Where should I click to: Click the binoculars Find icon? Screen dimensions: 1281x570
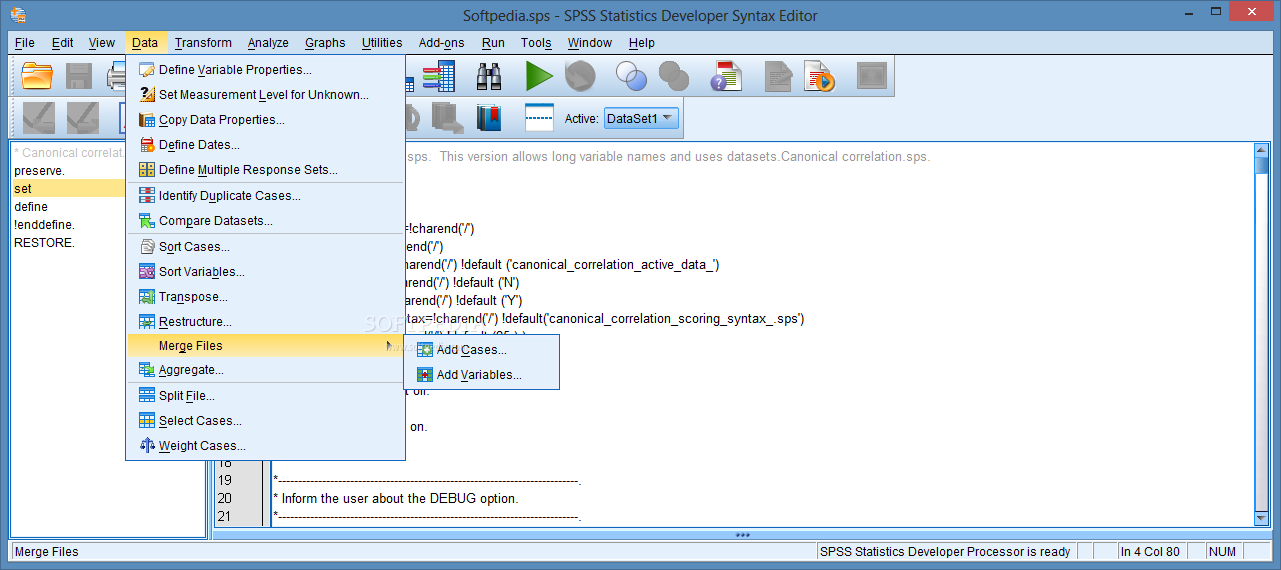(489, 76)
